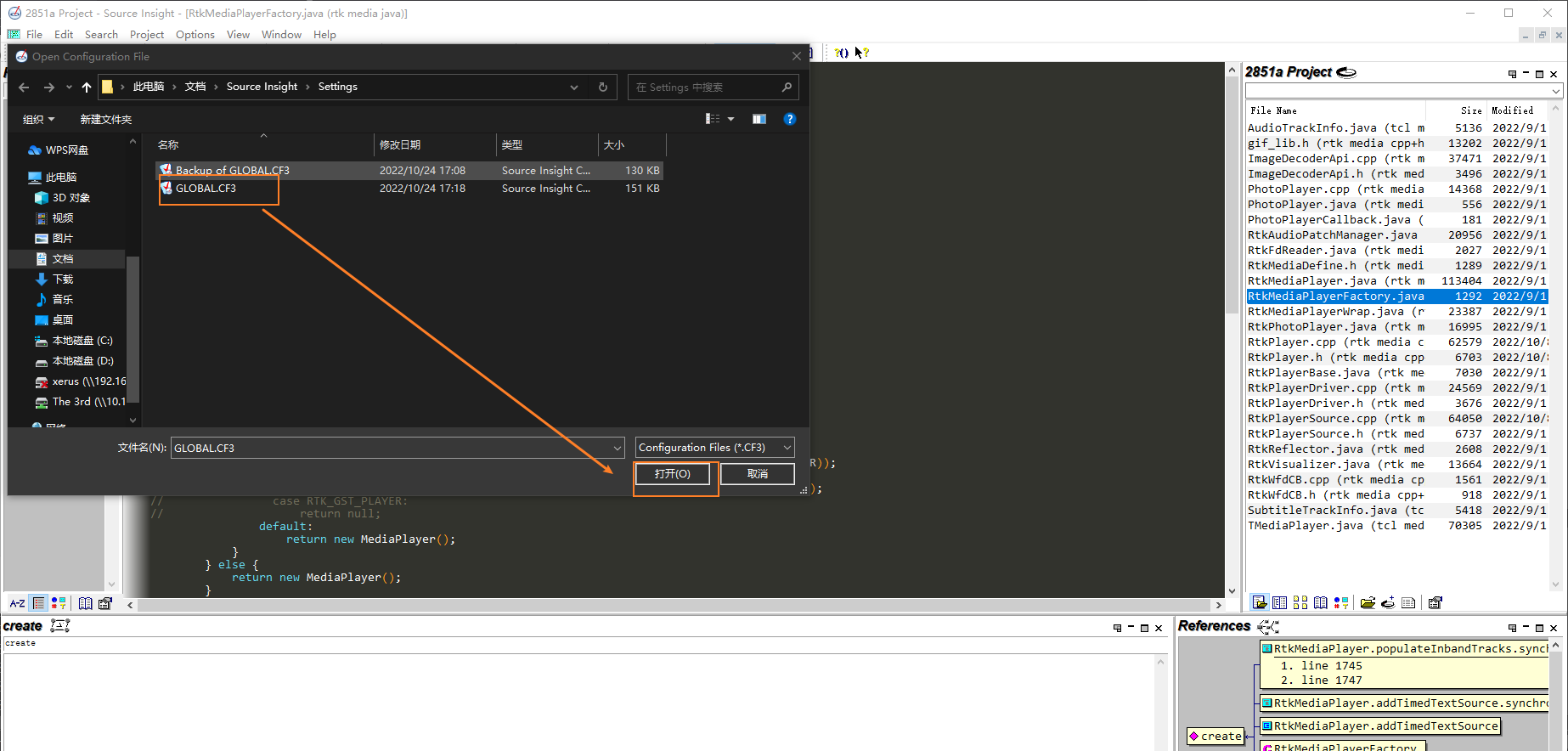Go forward in the file dialog
Image resolution: width=1568 pixels, height=751 pixels.
[49, 88]
